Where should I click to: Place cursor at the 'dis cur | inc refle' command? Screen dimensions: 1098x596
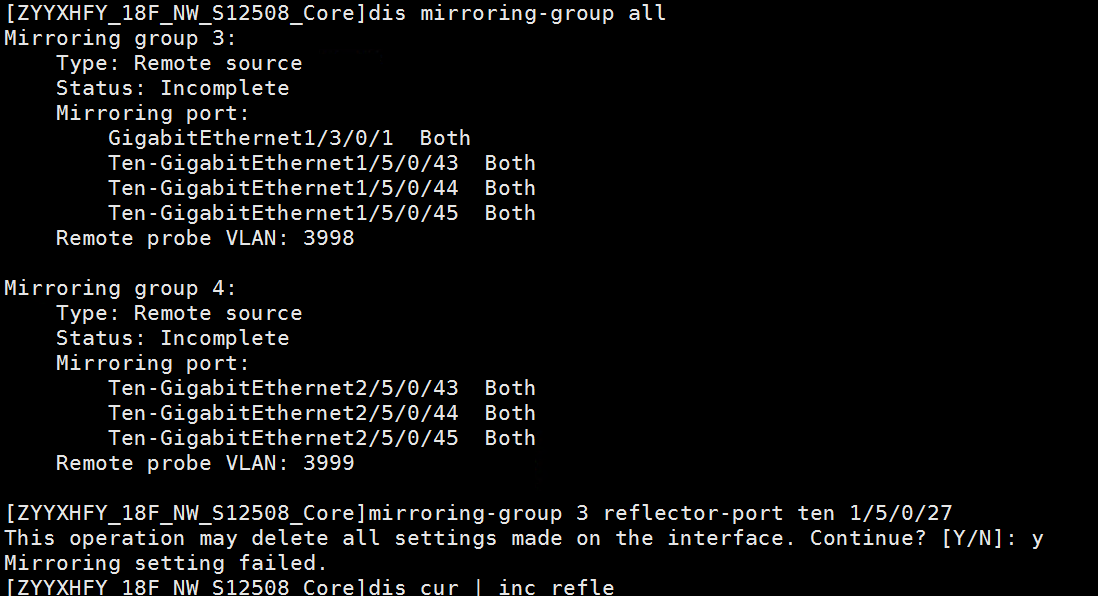tap(491, 587)
